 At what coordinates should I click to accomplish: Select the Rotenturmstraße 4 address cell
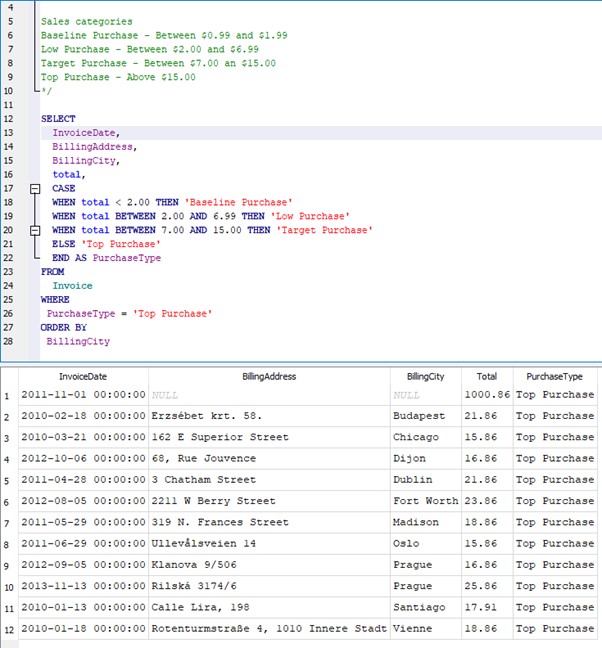tap(268, 629)
